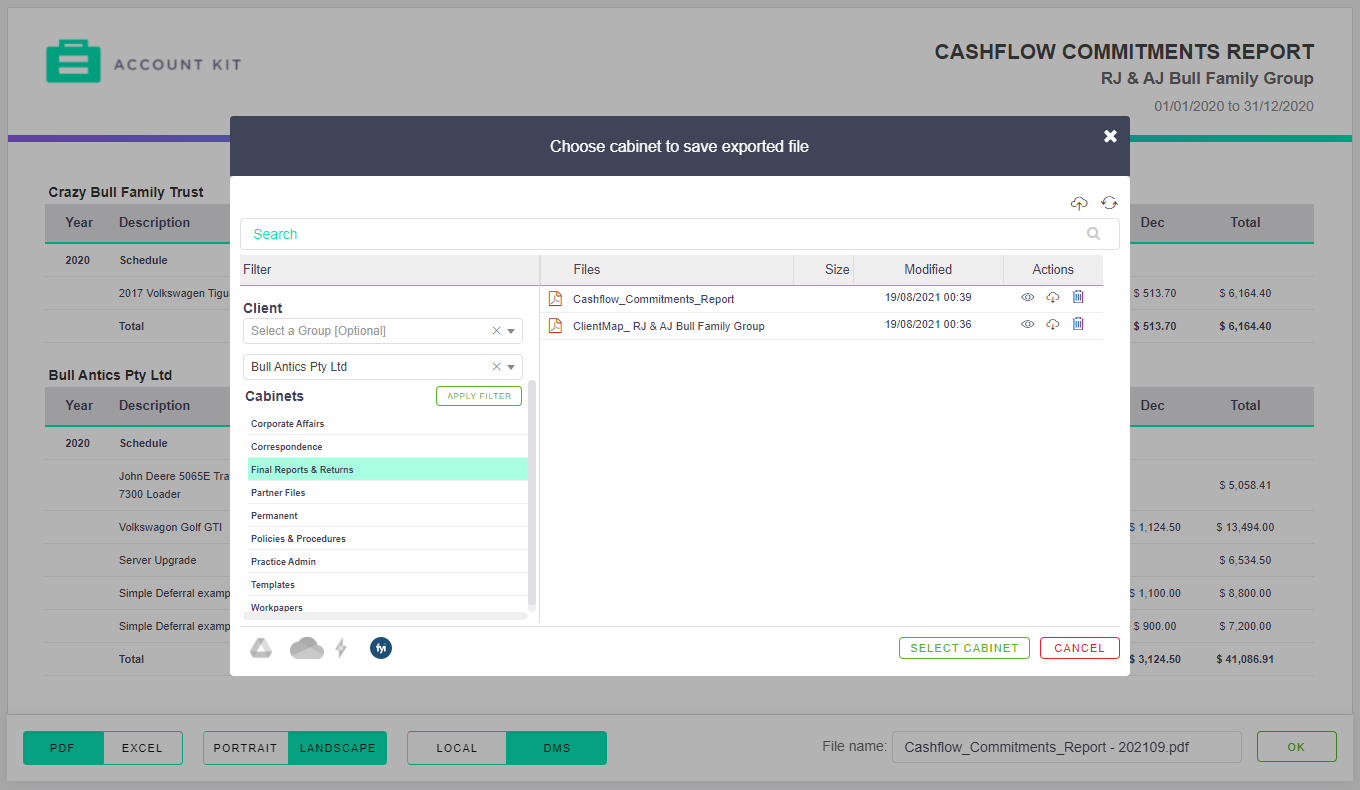Preview the ClientMap file with eye icon

click(x=1027, y=325)
